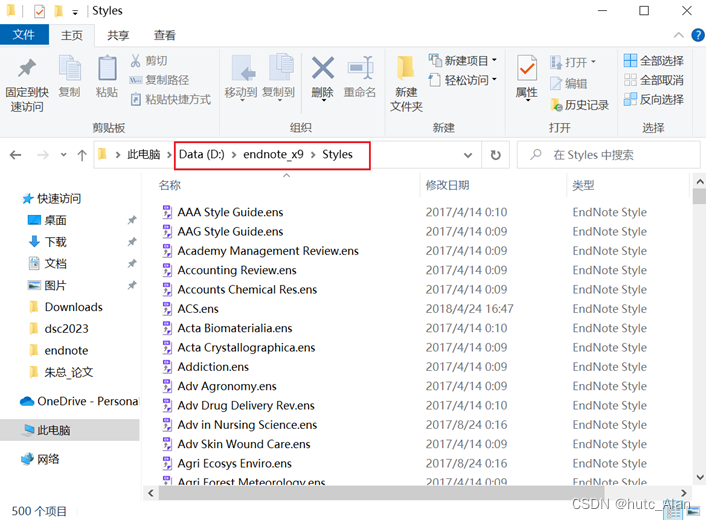Click chevron after 此电脑 in address bar
706x520 pixels.
[x=169, y=155]
